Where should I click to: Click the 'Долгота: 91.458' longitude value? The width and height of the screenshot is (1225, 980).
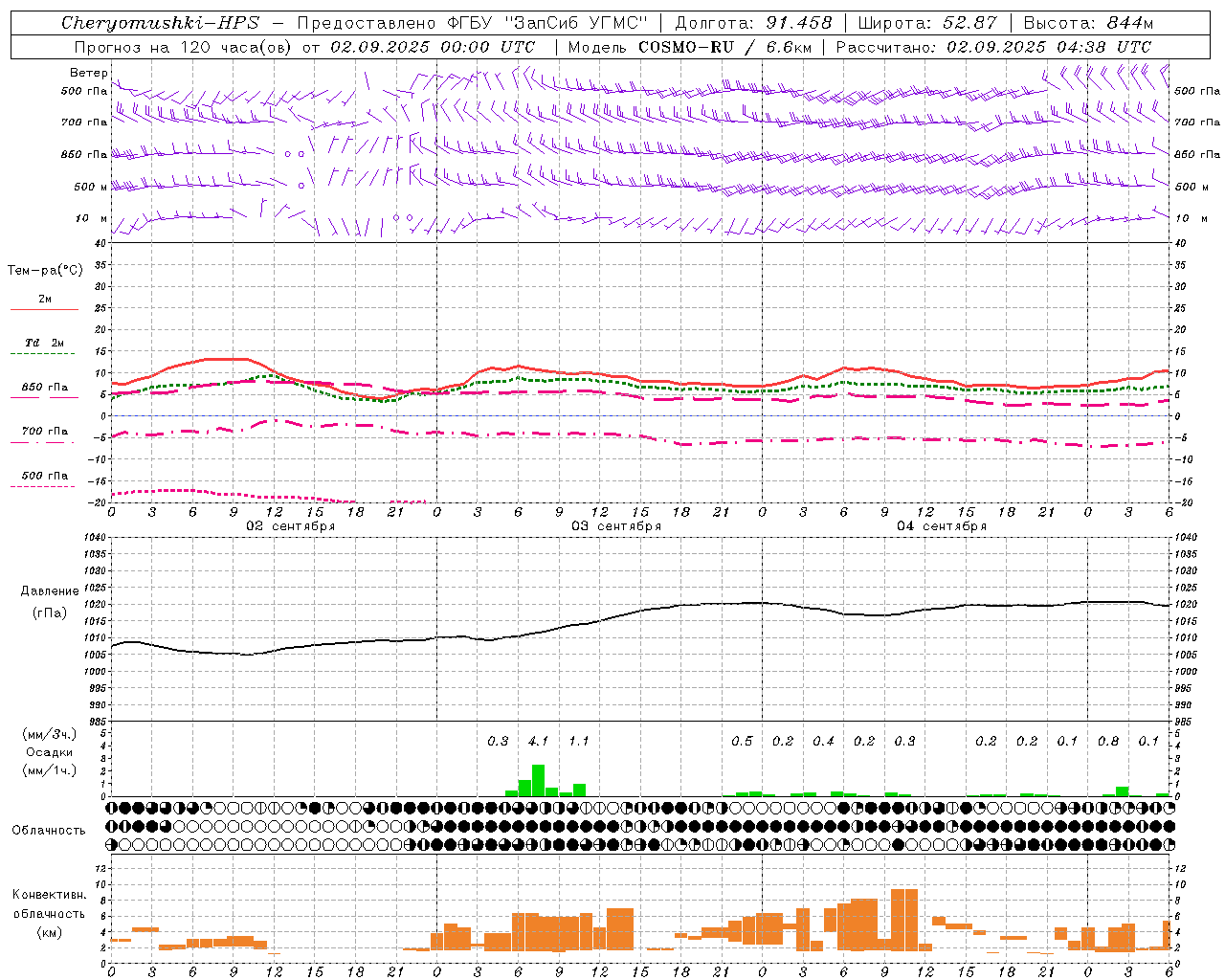tap(754, 23)
